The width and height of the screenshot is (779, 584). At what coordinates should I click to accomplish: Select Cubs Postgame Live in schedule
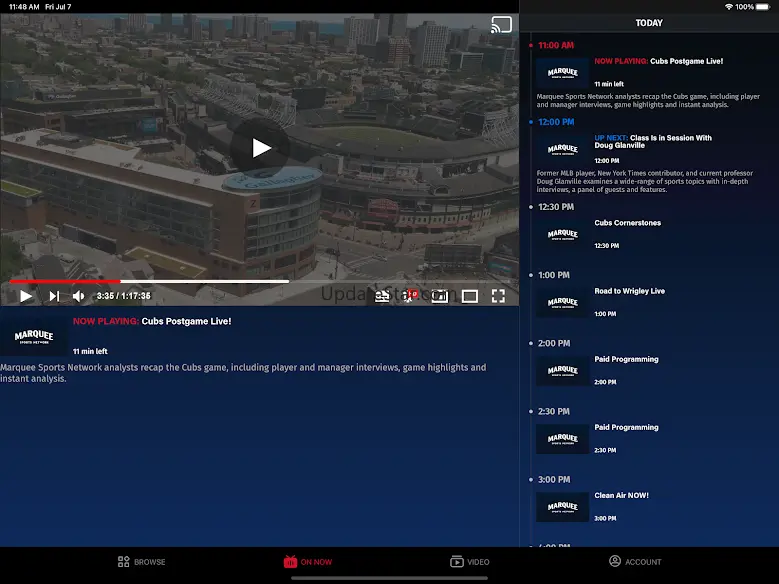click(x=651, y=82)
